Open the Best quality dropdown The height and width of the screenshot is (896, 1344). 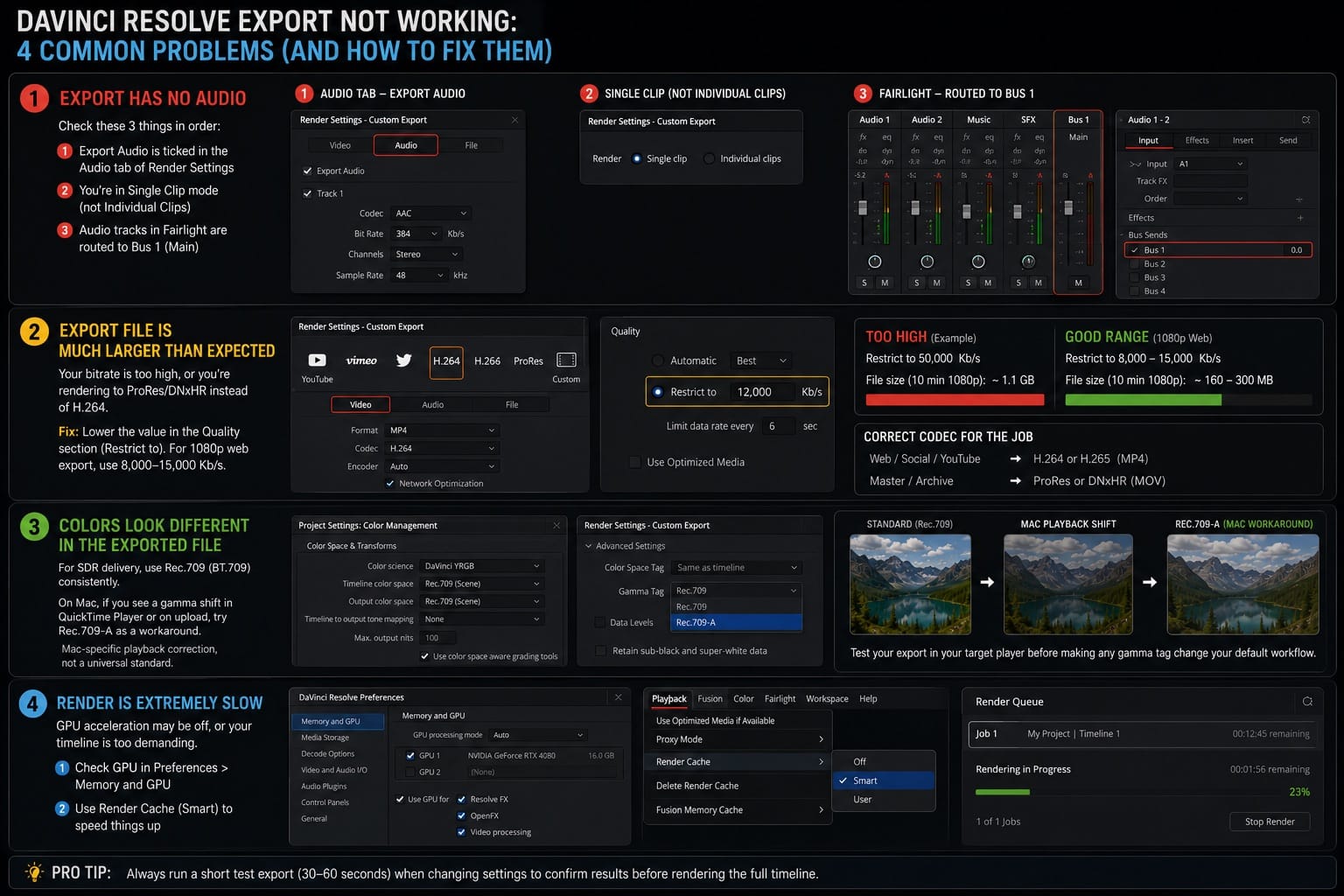(762, 360)
